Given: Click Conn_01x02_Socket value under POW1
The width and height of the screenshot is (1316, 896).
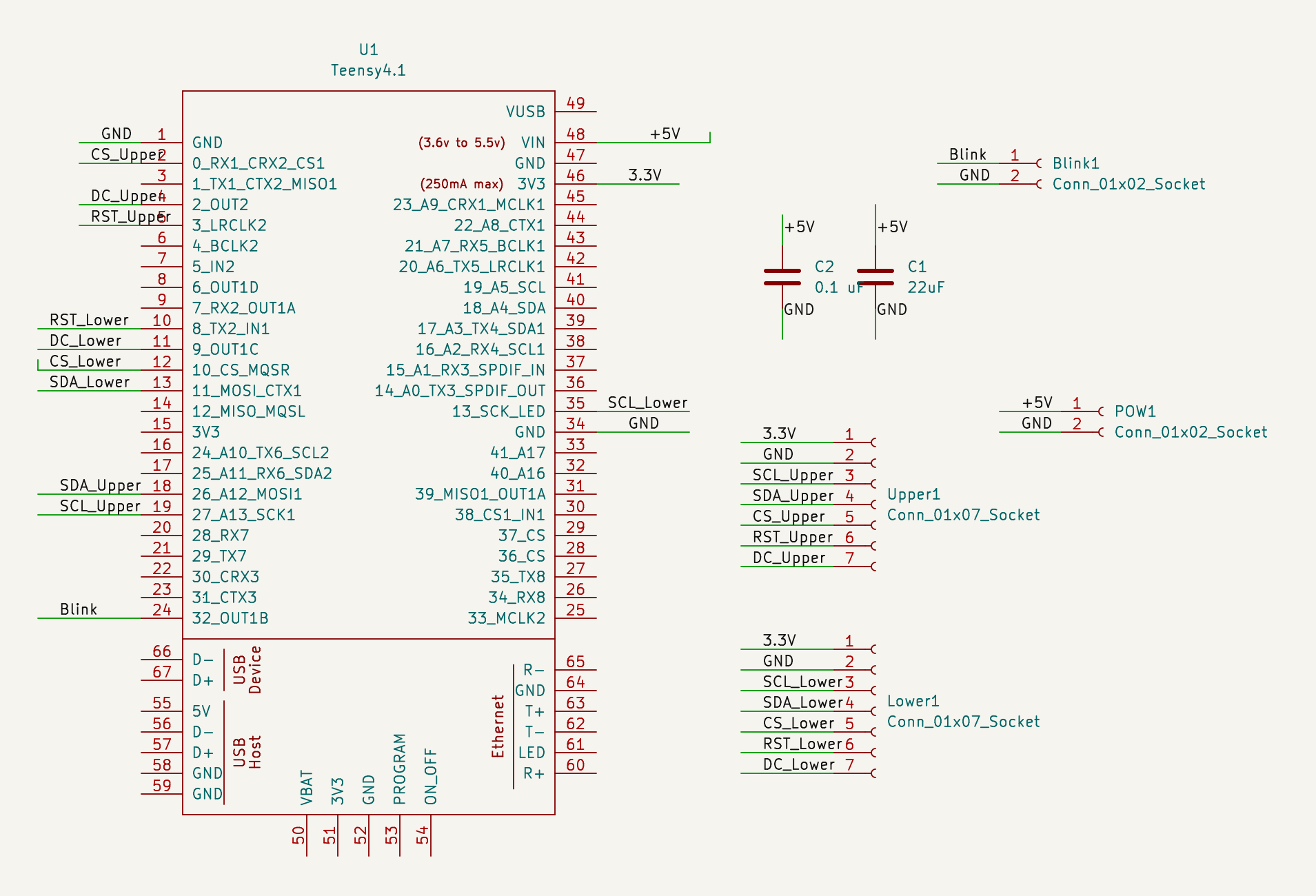Looking at the screenshot, I should (x=1191, y=432).
